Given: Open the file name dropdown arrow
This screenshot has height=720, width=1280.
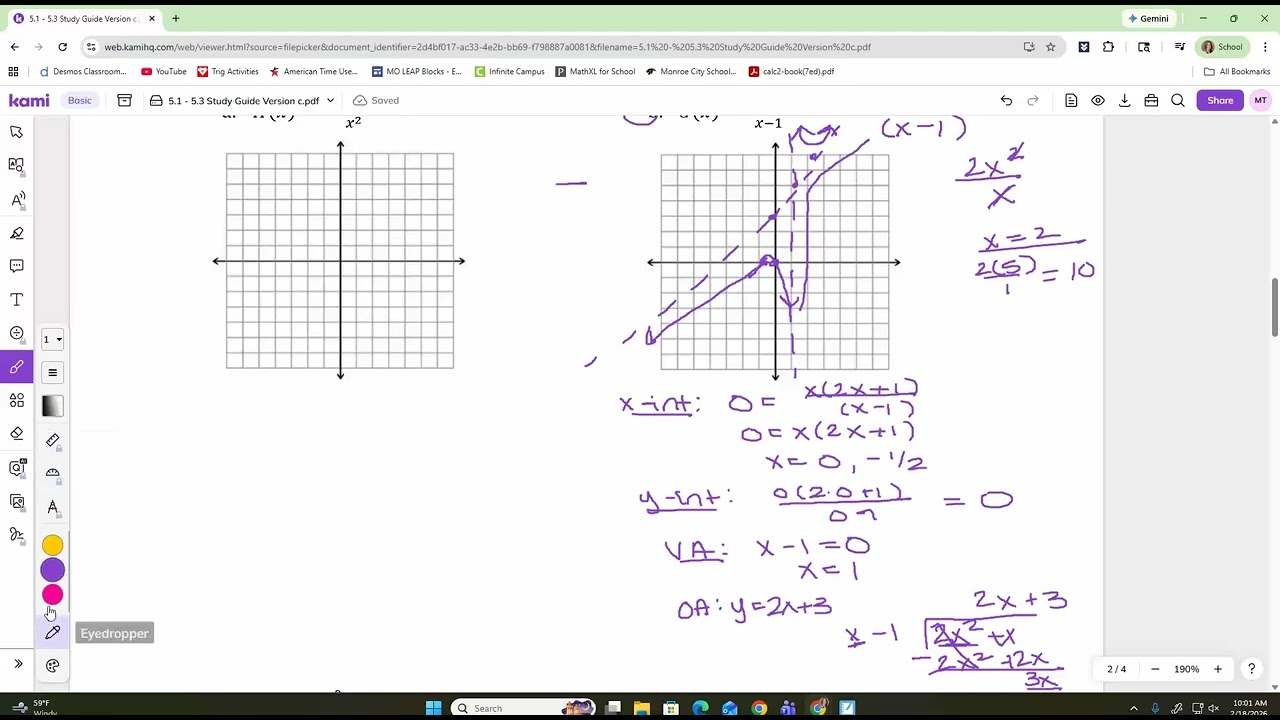Looking at the screenshot, I should coord(330,100).
